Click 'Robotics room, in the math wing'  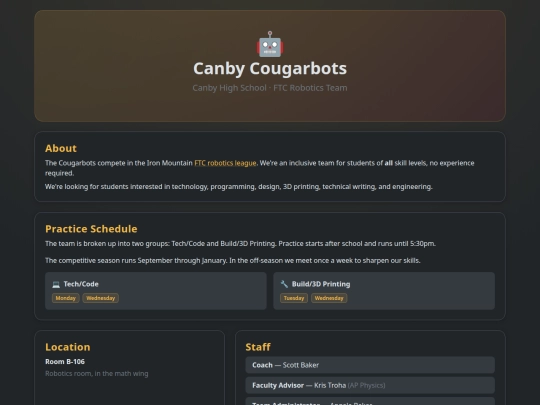point(97,373)
